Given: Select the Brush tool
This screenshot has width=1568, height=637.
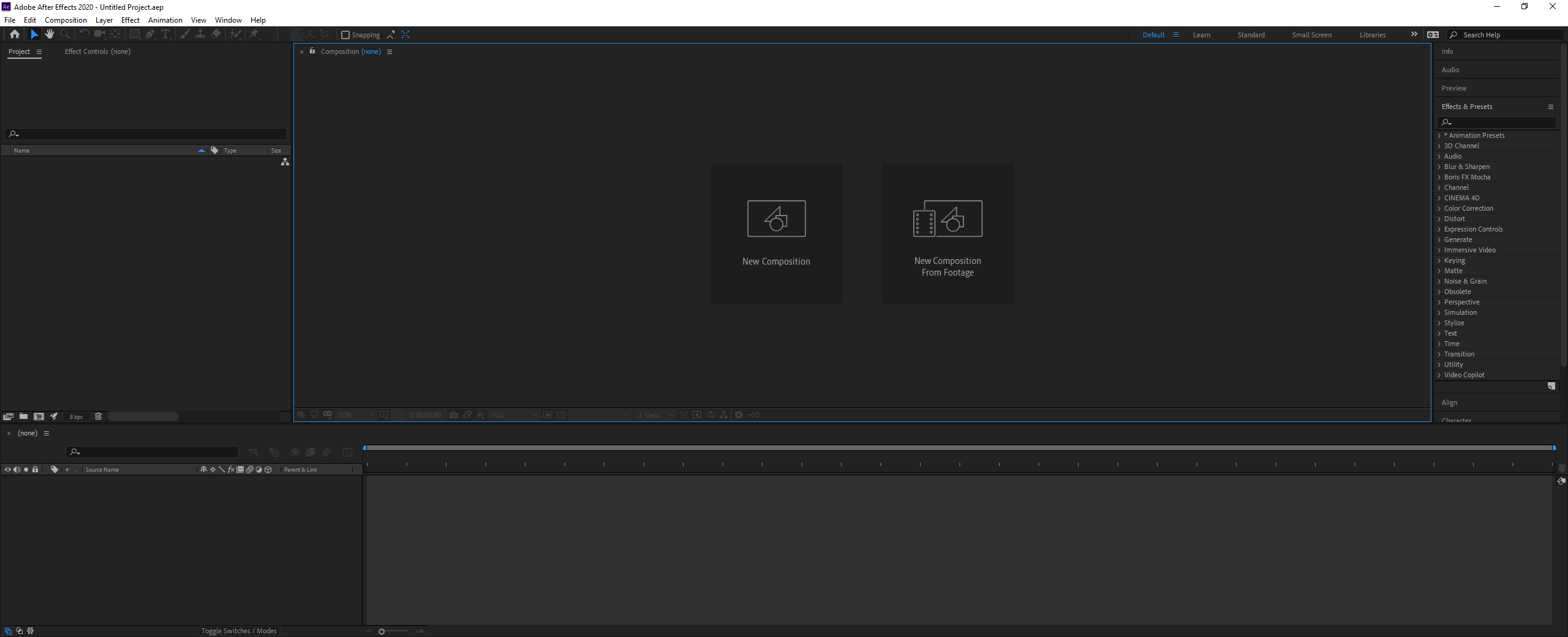Looking at the screenshot, I should [184, 34].
